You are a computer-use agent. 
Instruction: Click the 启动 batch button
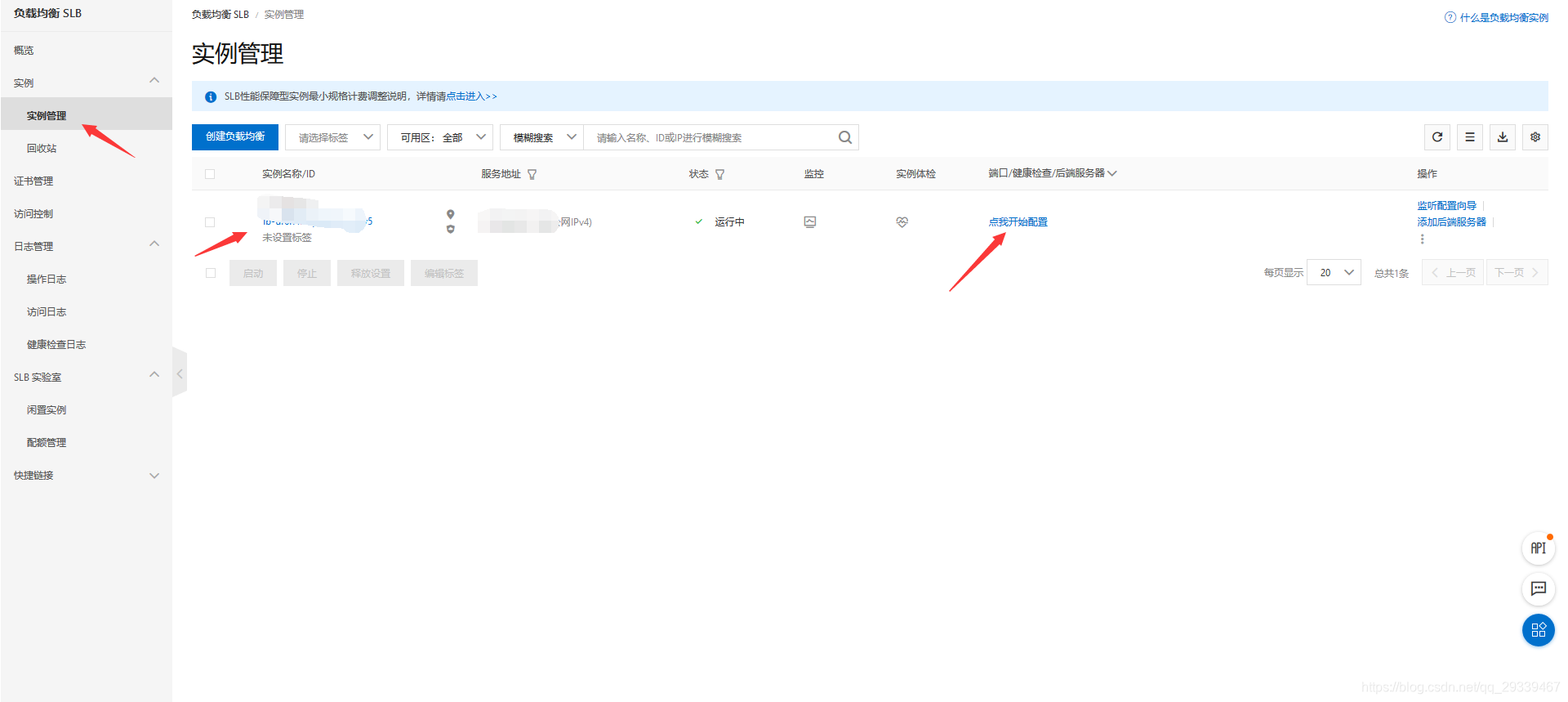(253, 273)
